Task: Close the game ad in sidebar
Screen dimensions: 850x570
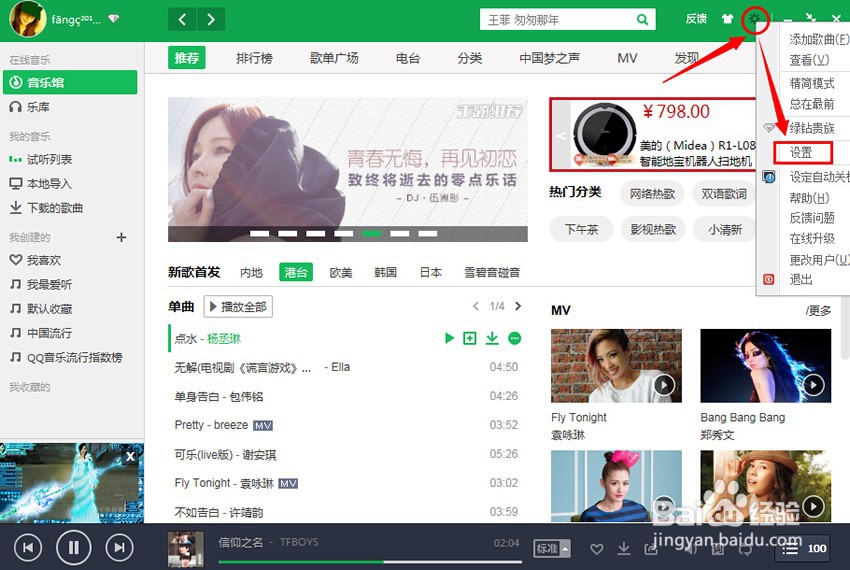Action: point(131,456)
